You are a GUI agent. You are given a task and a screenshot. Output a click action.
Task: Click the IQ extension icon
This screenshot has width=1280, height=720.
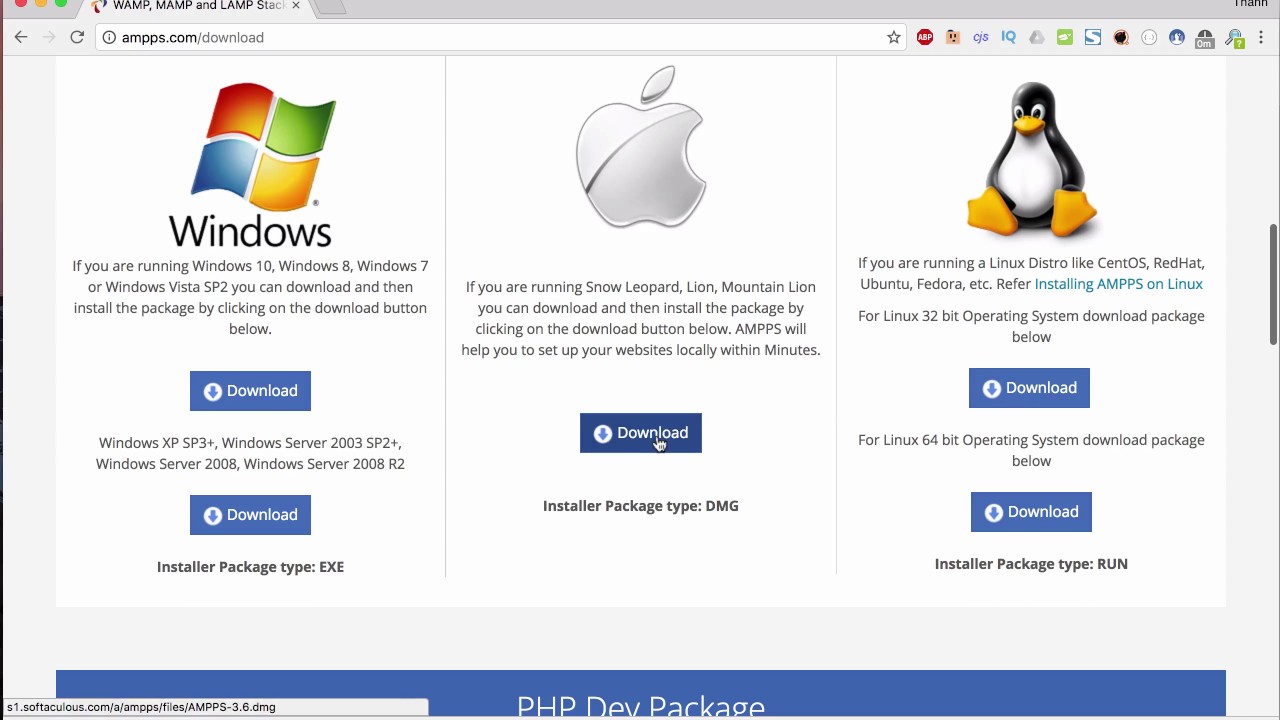[x=1009, y=37]
